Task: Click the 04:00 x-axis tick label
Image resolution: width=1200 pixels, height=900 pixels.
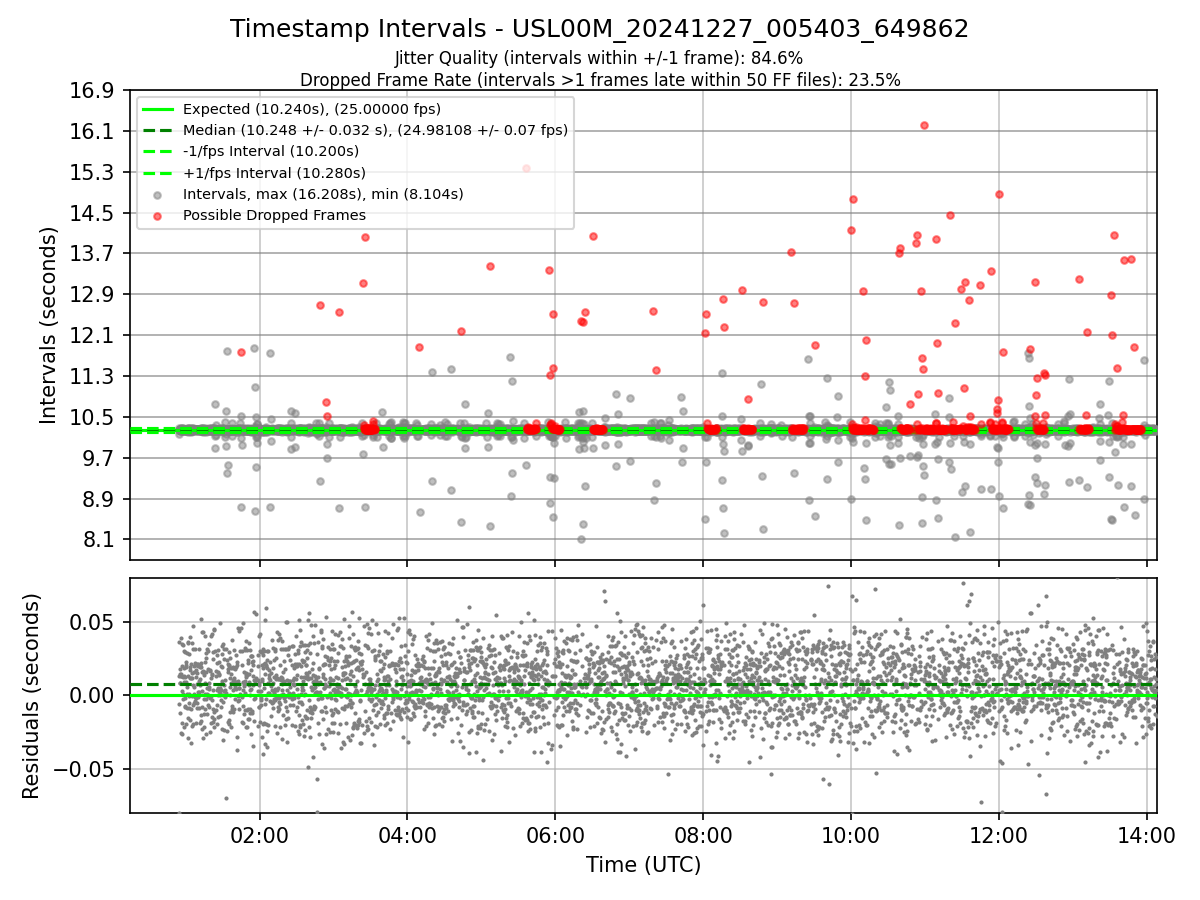Action: (407, 835)
